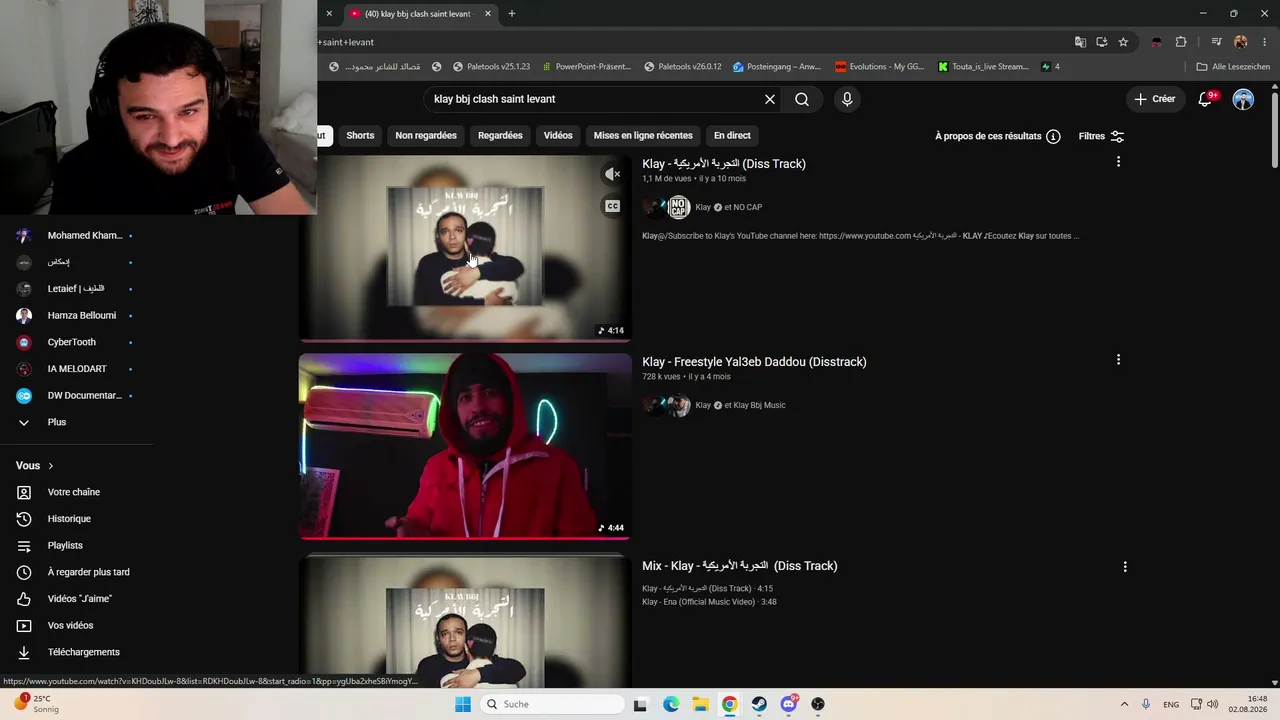This screenshot has width=1280, height=720.
Task: Select the Mises en ligne récentes chip
Action: [x=643, y=136]
